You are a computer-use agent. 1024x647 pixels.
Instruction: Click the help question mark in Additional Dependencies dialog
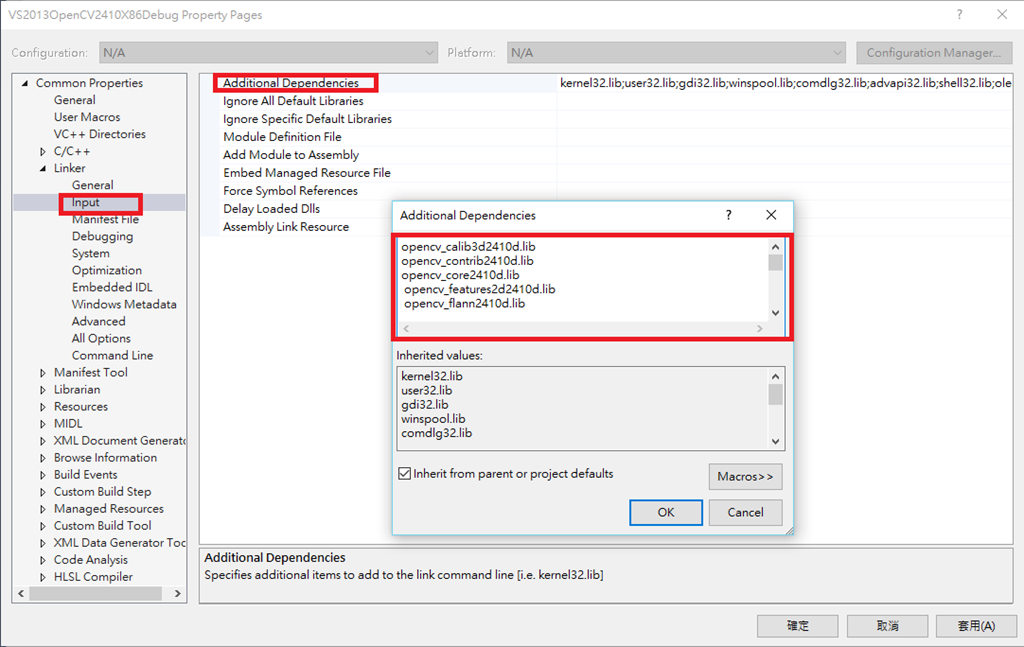(728, 215)
